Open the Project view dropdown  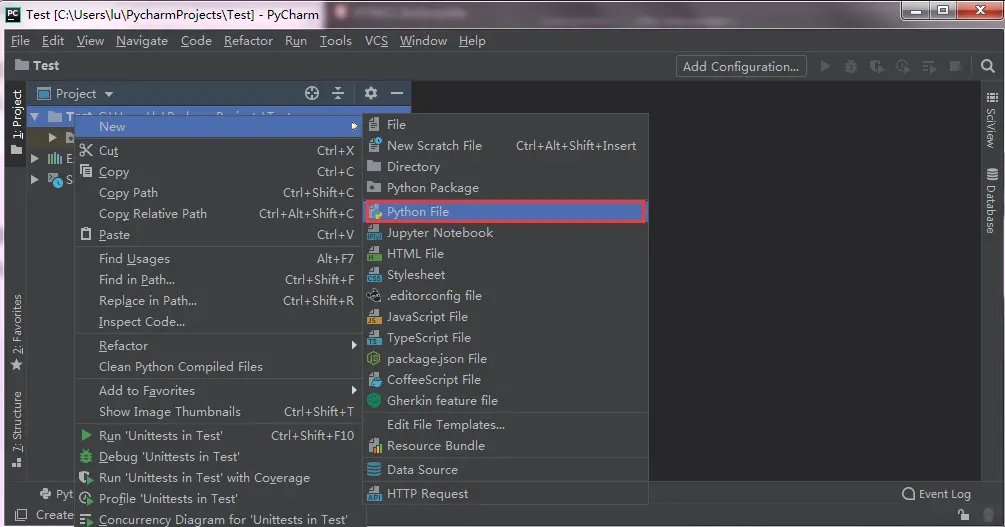point(75,94)
